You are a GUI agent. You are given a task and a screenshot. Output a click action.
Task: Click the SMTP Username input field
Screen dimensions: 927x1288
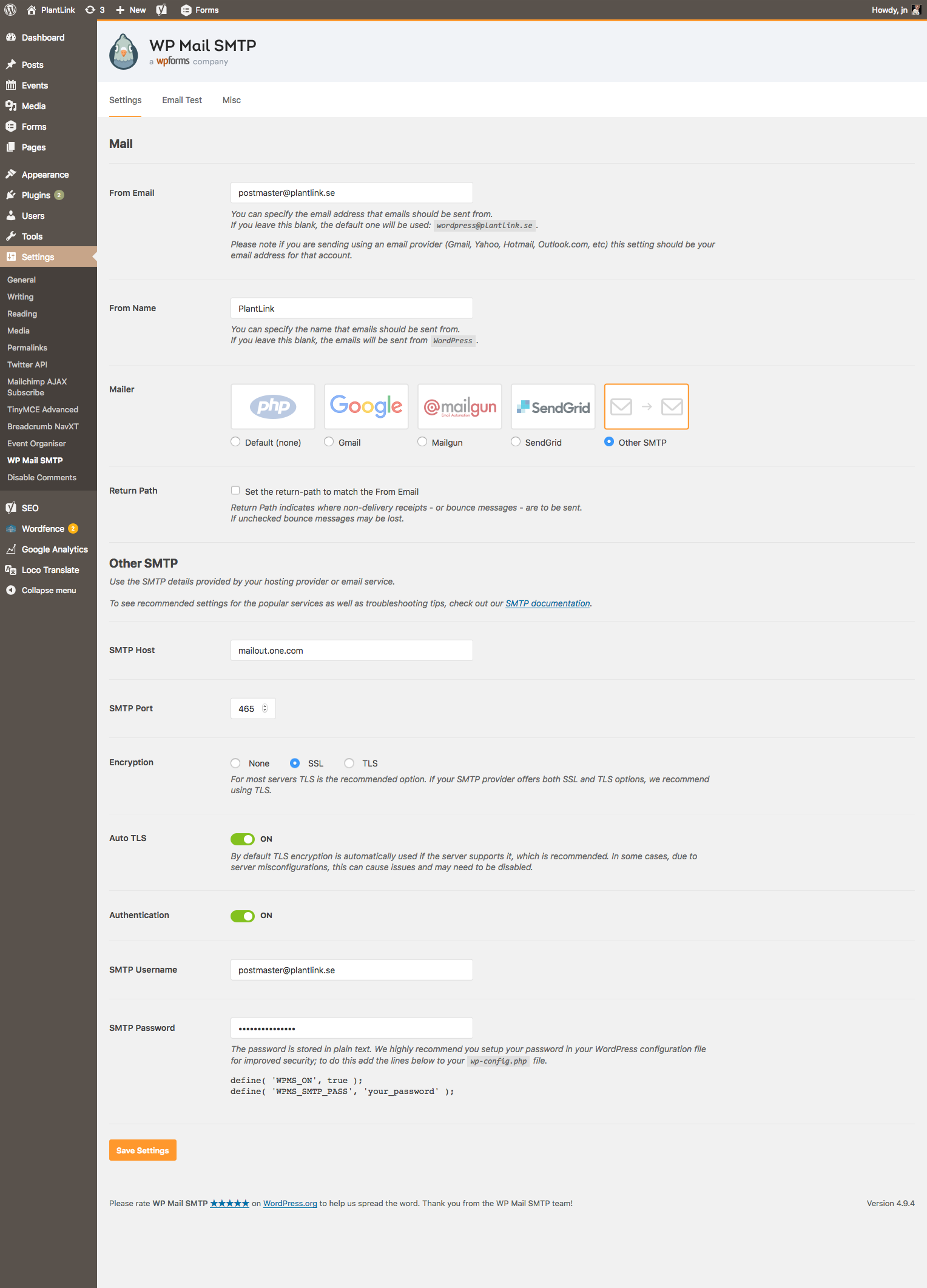[352, 970]
